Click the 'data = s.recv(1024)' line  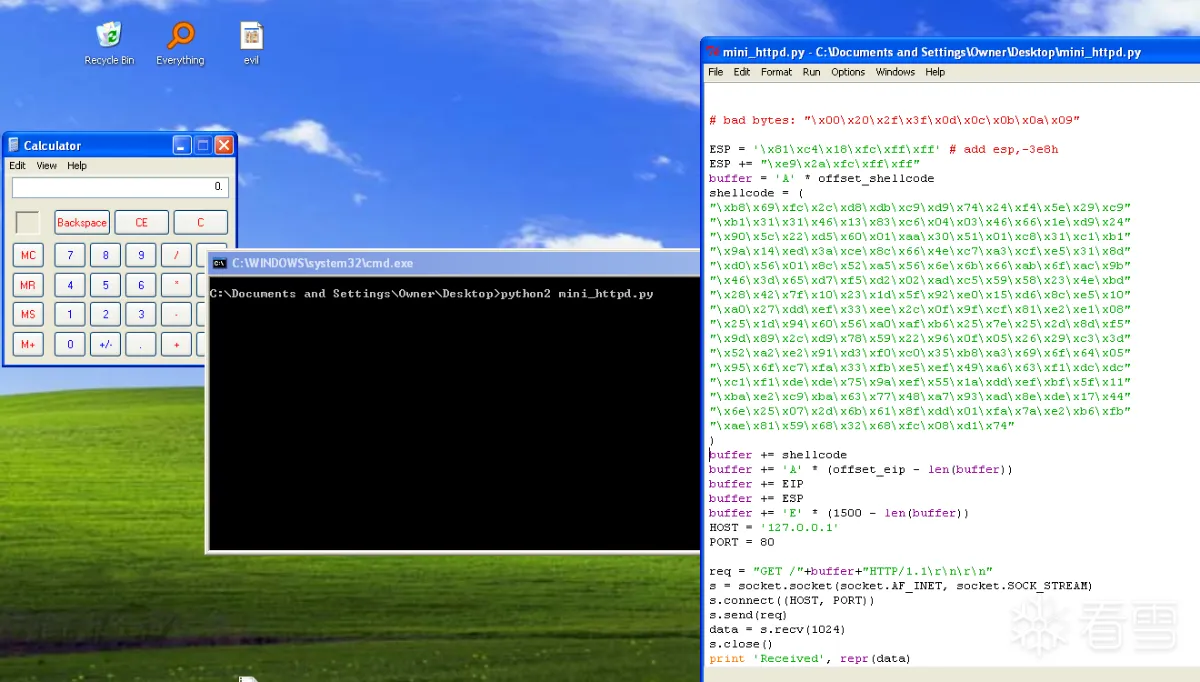tap(777, 630)
